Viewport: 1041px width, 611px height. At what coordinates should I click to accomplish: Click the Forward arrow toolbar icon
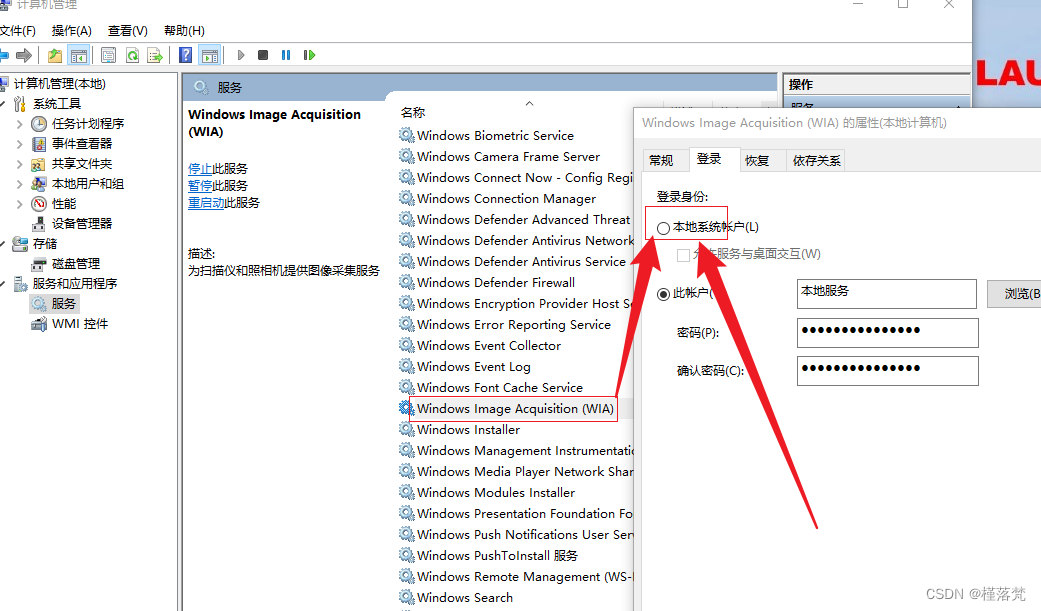pos(24,55)
